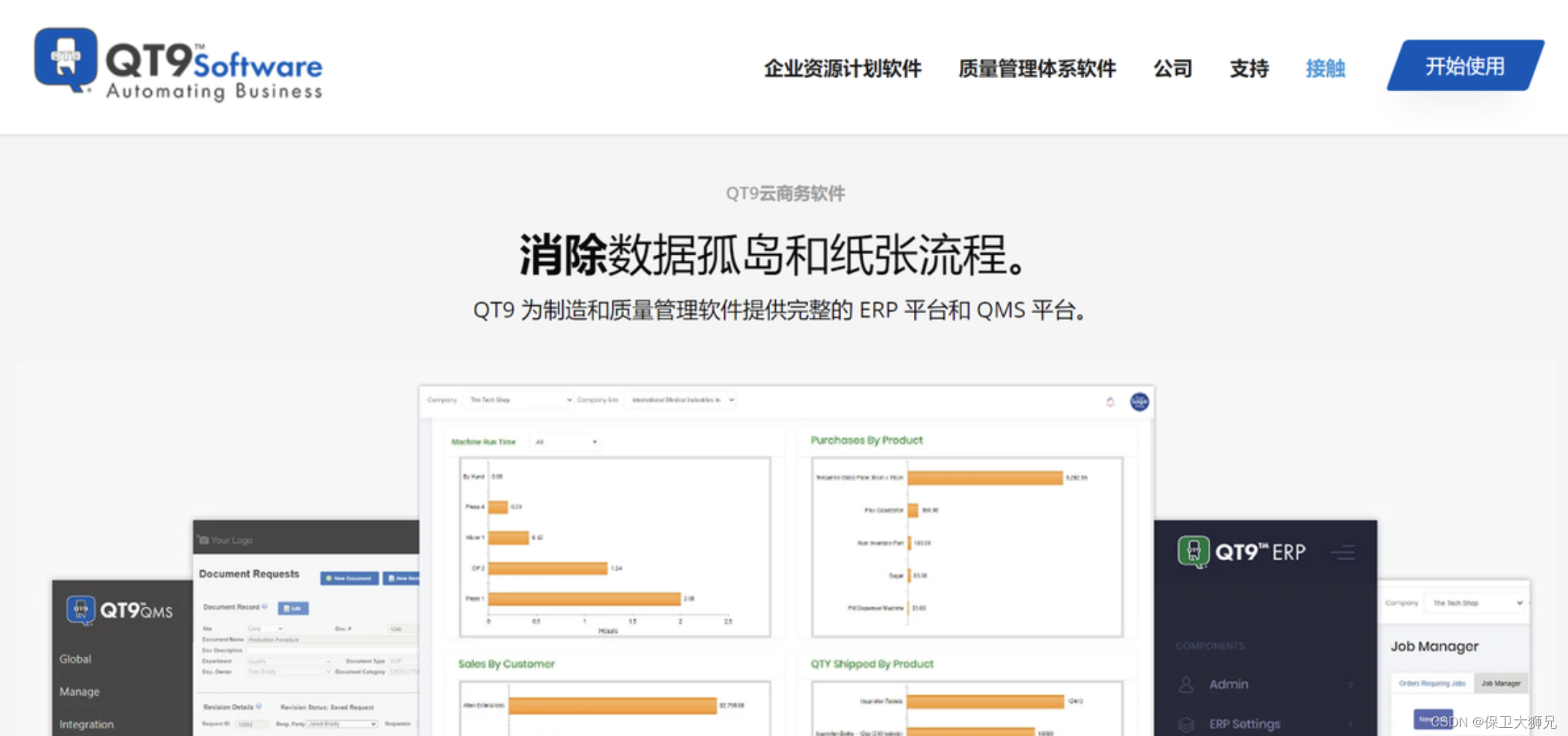Screen dimensions: 1568x736
Task: Click the Machine Run Time bar chart
Action: point(615,547)
